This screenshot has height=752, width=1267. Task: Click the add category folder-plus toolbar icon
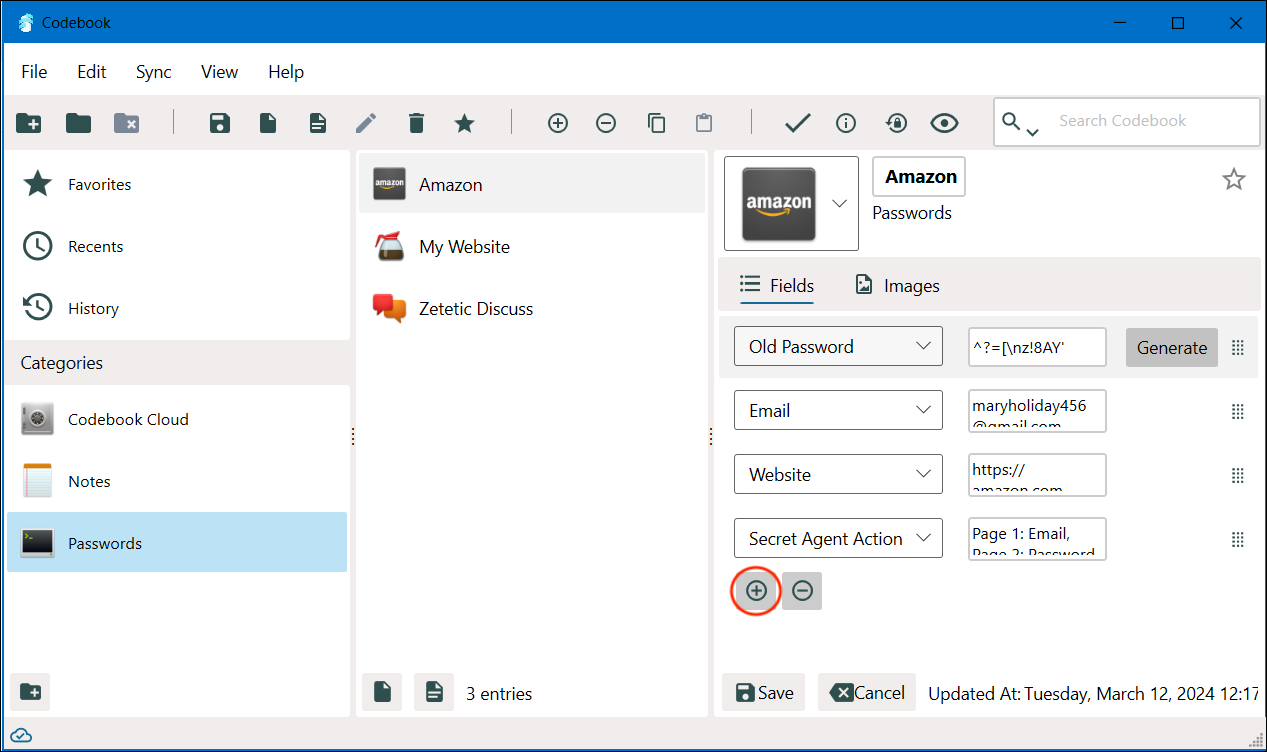point(29,123)
